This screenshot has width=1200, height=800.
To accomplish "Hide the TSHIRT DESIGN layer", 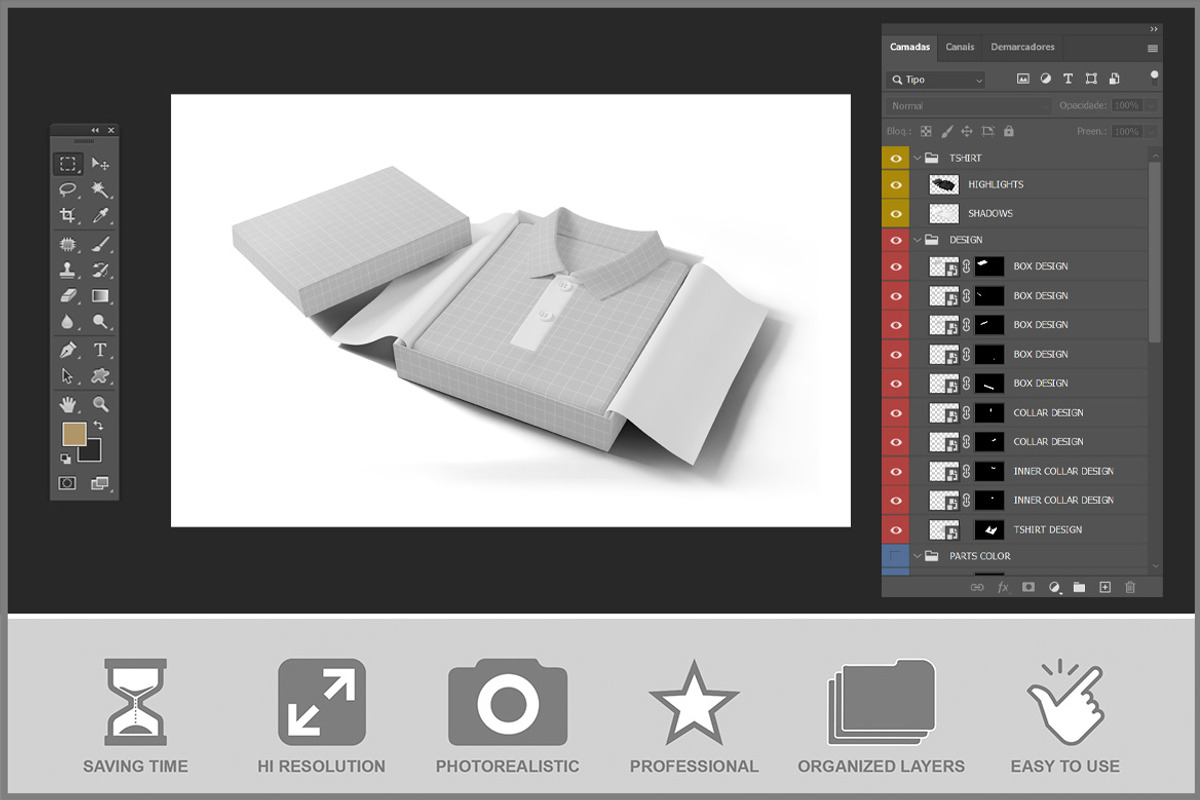I will click(895, 530).
